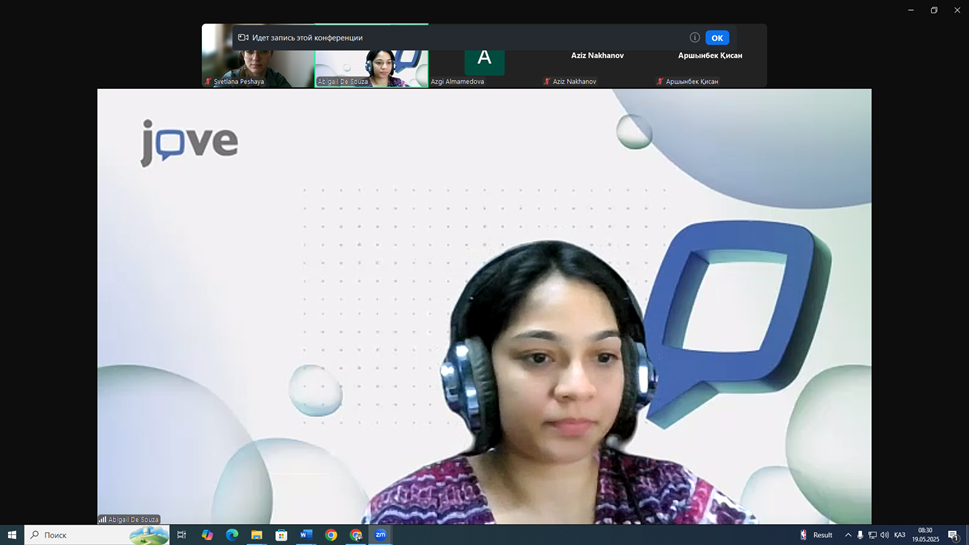Open the NBA Result news widget
Image resolution: width=969 pixels, height=545 pixels.
(x=816, y=535)
